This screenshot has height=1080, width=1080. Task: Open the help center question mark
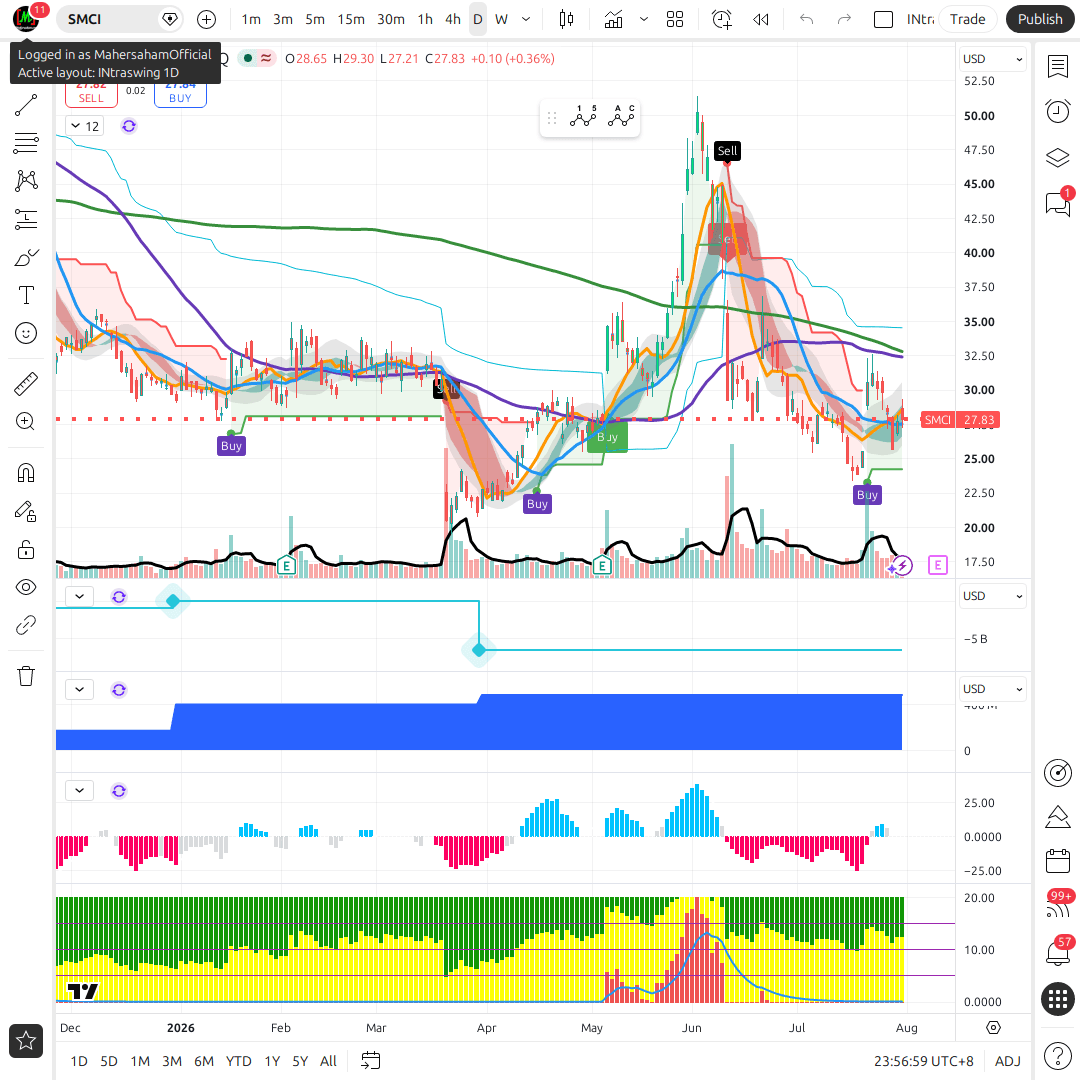click(1057, 1055)
